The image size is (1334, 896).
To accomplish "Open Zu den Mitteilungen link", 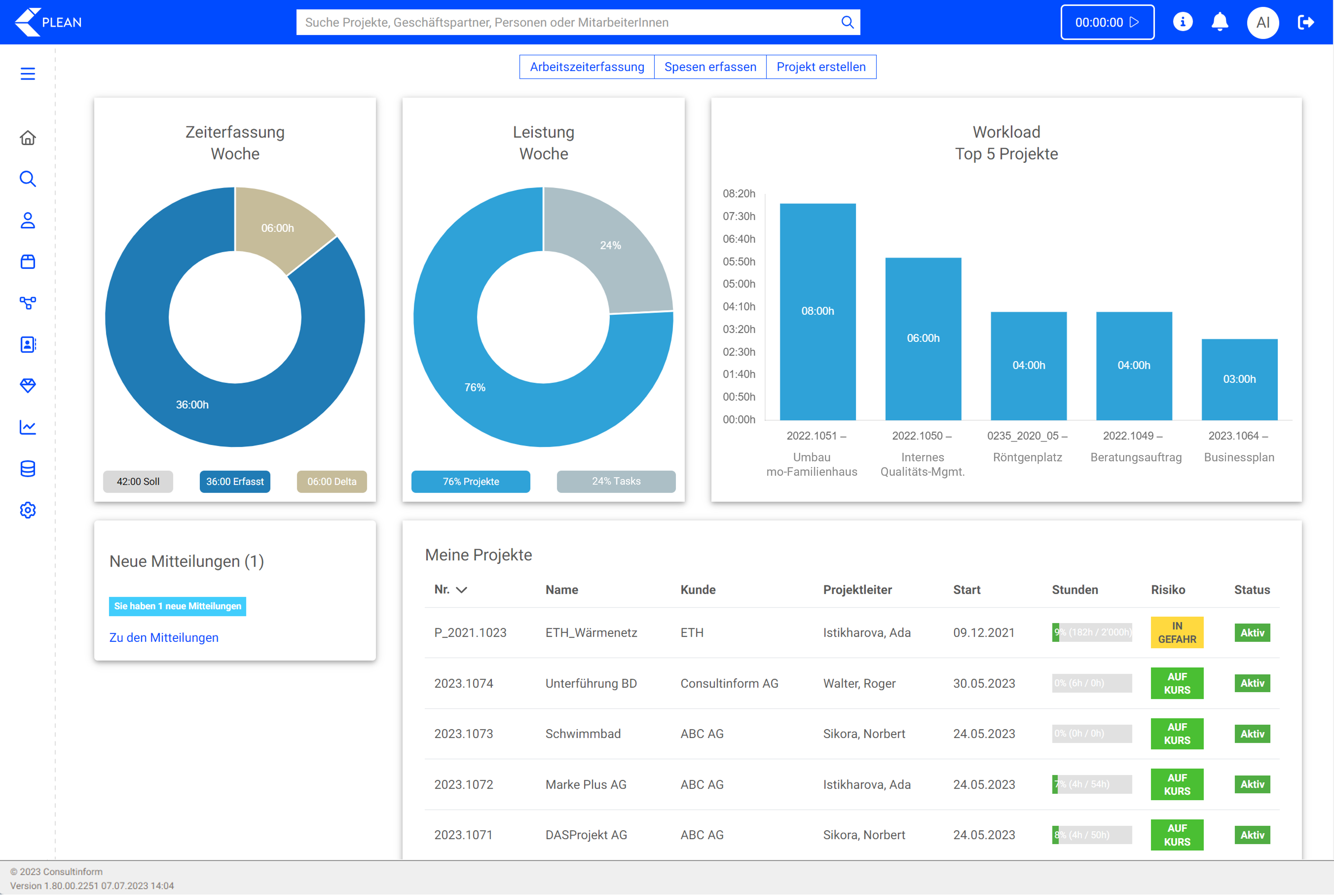I will [x=164, y=637].
